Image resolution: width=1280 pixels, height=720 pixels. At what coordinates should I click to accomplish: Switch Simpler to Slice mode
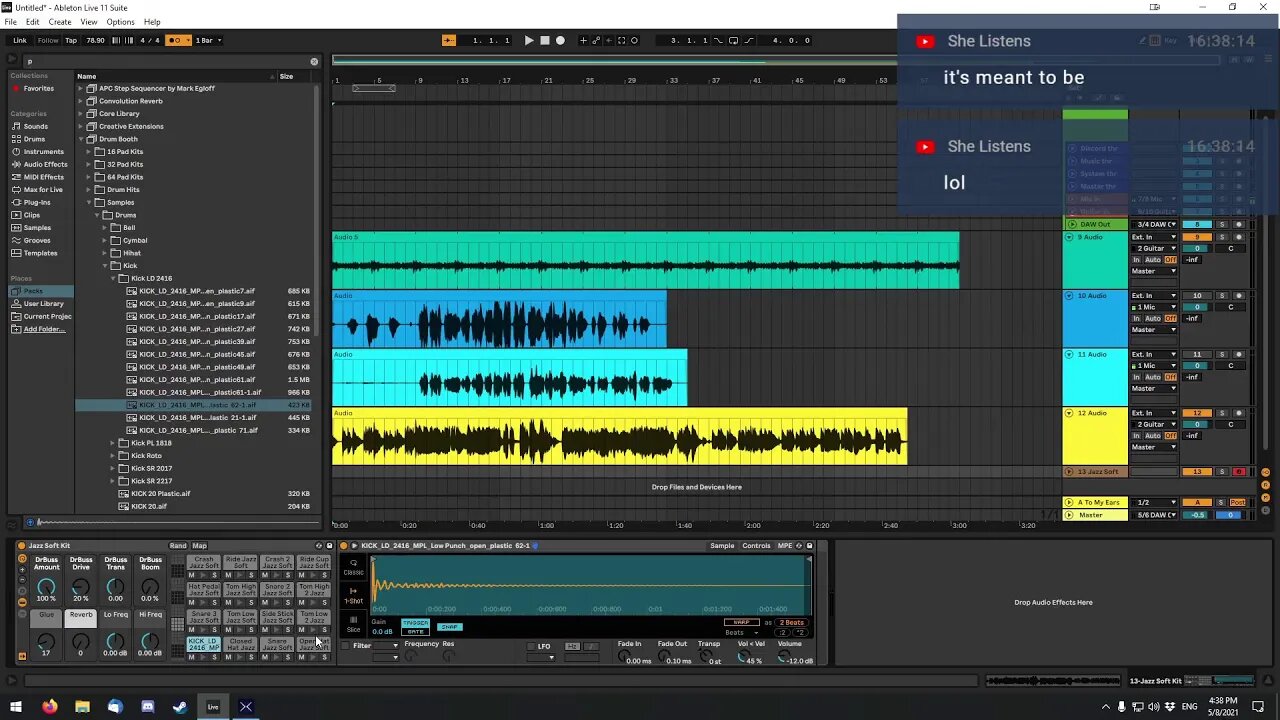pos(353,624)
